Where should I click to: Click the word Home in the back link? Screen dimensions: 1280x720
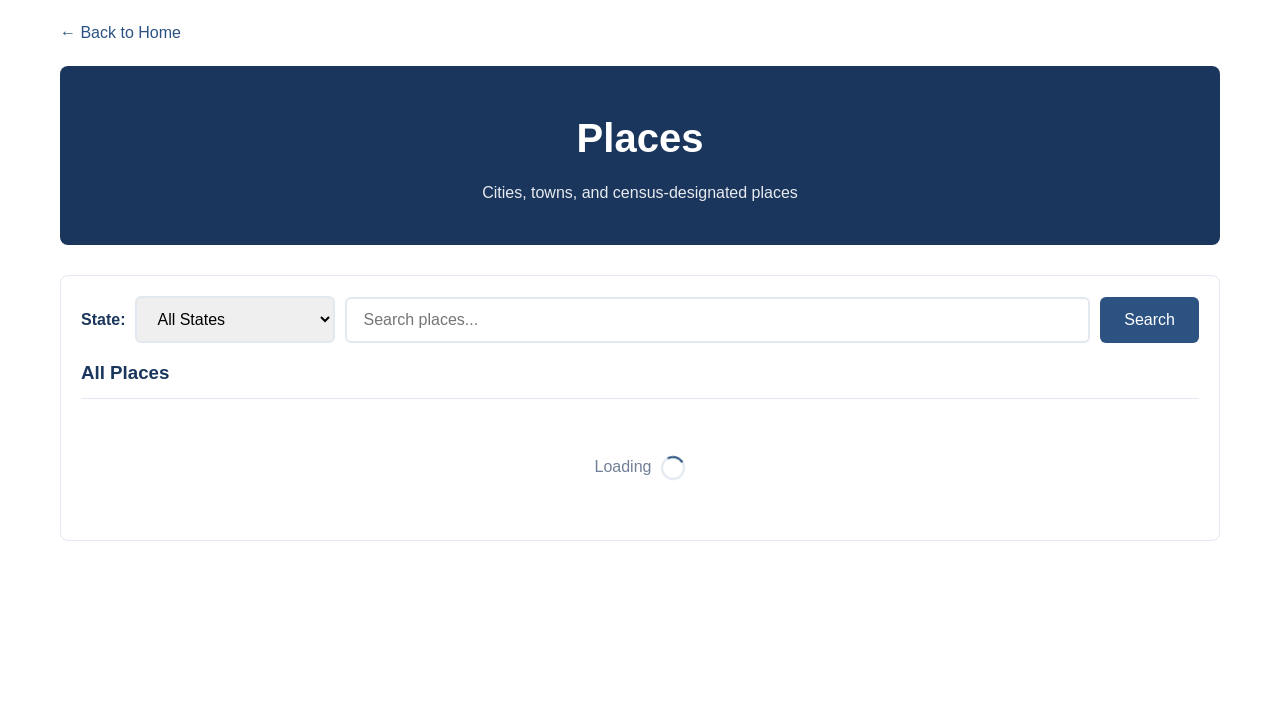click(159, 33)
